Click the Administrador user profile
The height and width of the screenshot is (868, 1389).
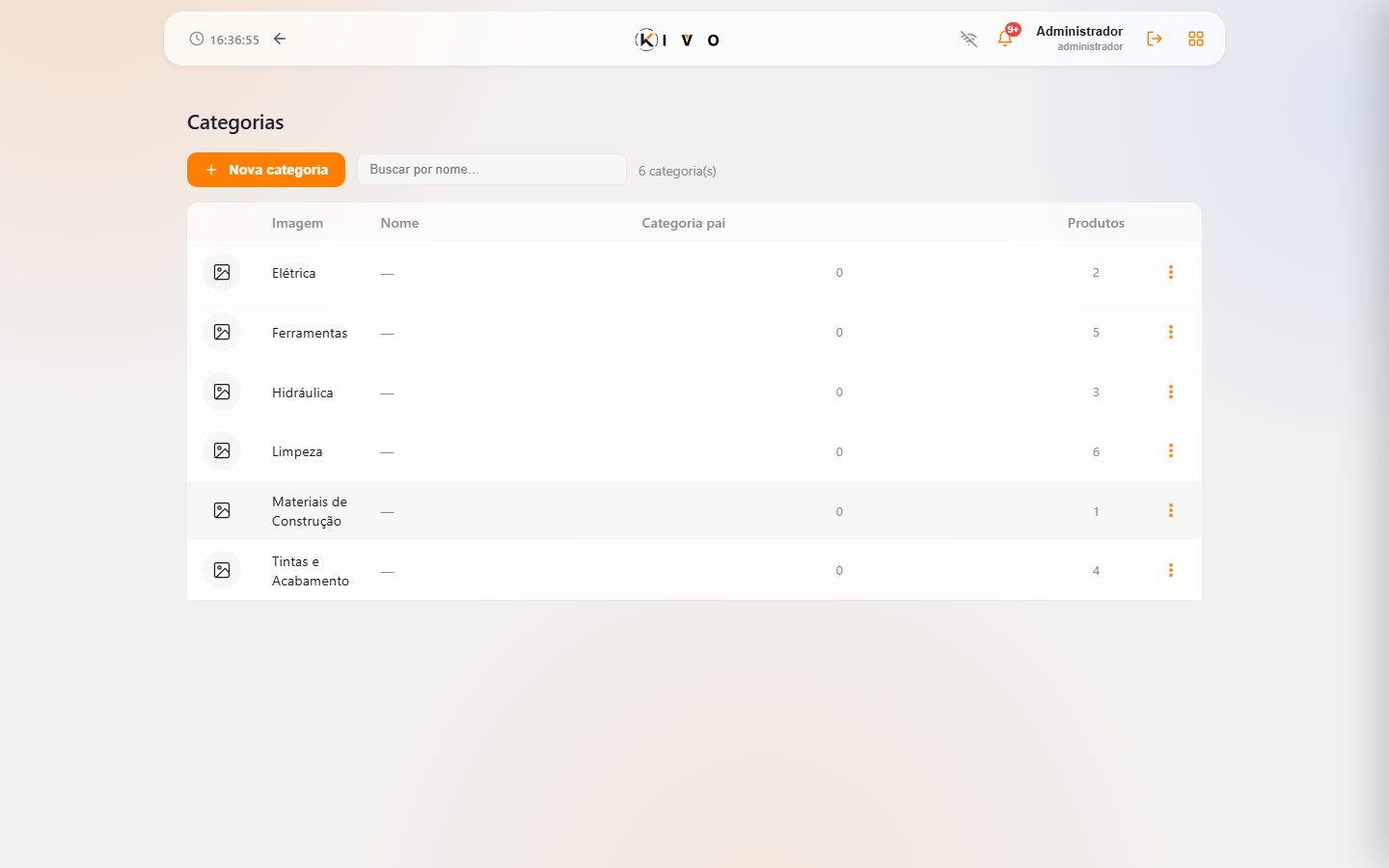click(x=1079, y=39)
